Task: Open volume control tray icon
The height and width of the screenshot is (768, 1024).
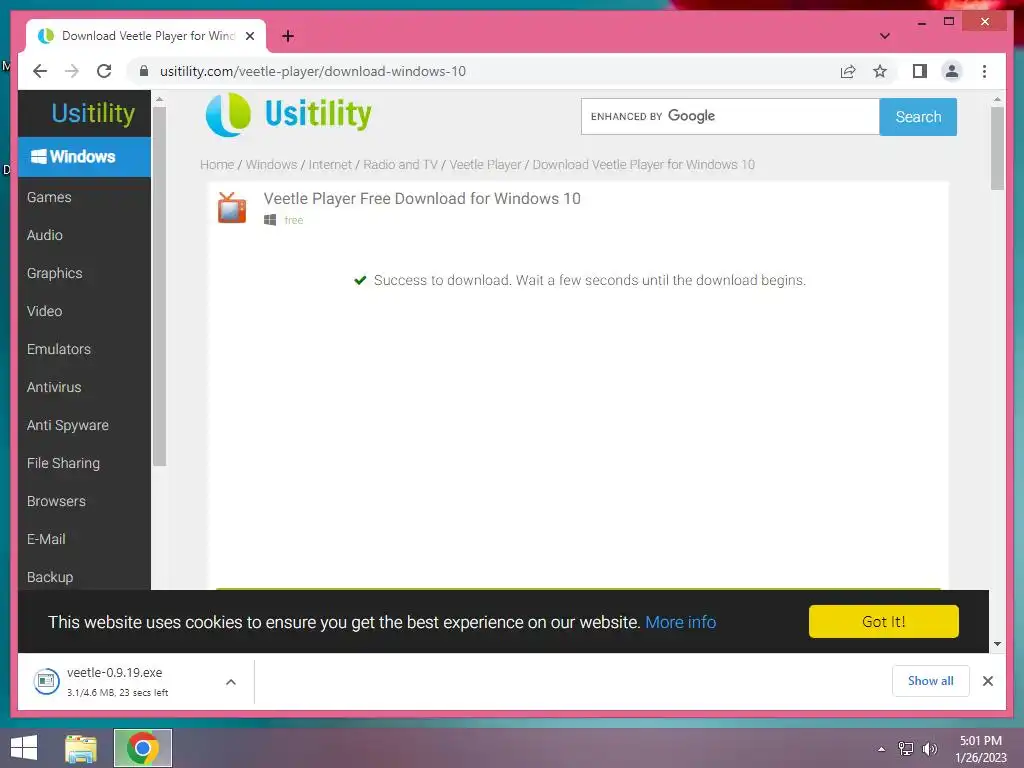Action: [930, 749]
